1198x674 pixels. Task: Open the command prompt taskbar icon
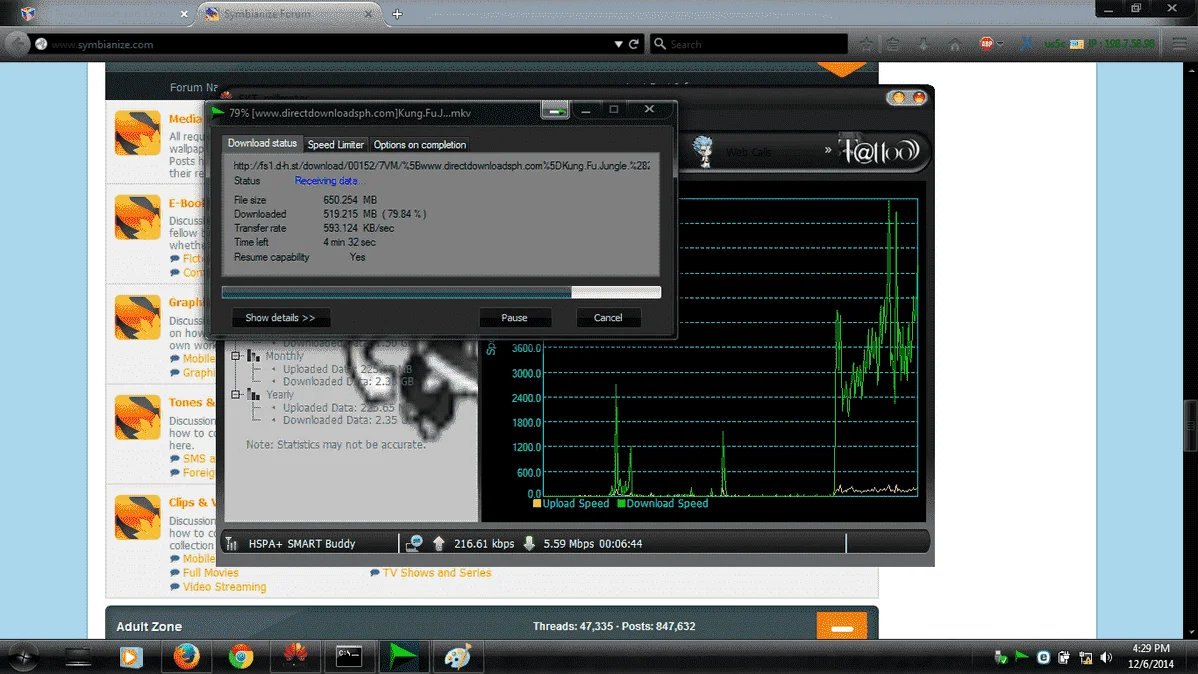pos(349,656)
